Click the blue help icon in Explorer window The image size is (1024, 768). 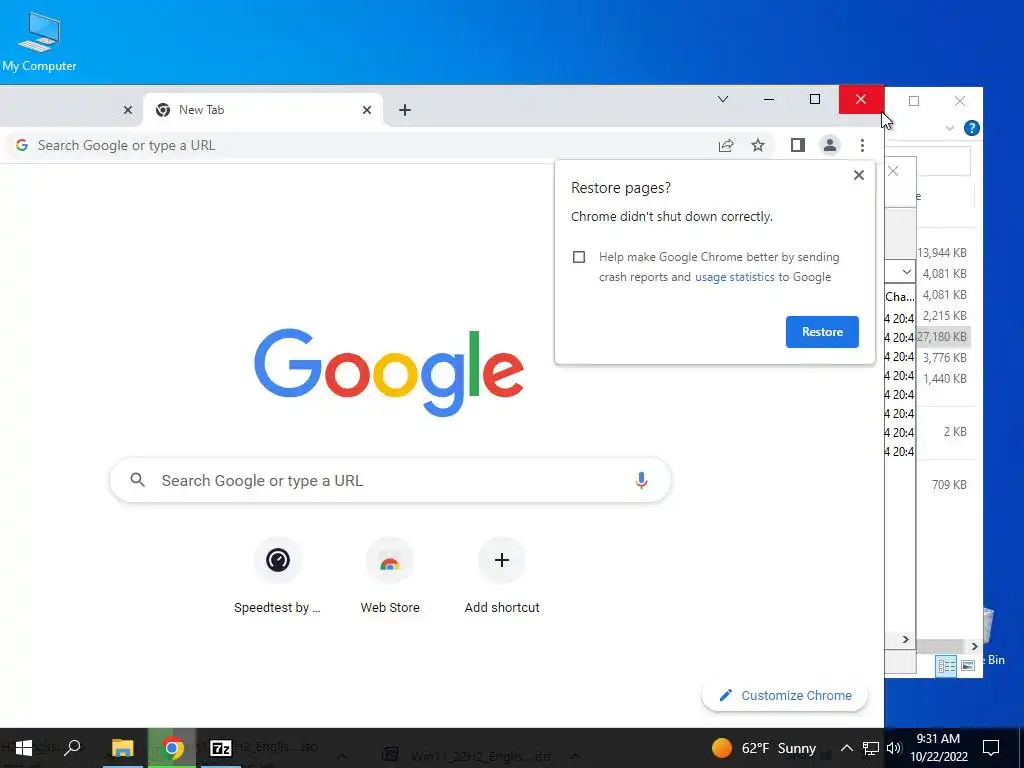[x=971, y=128]
